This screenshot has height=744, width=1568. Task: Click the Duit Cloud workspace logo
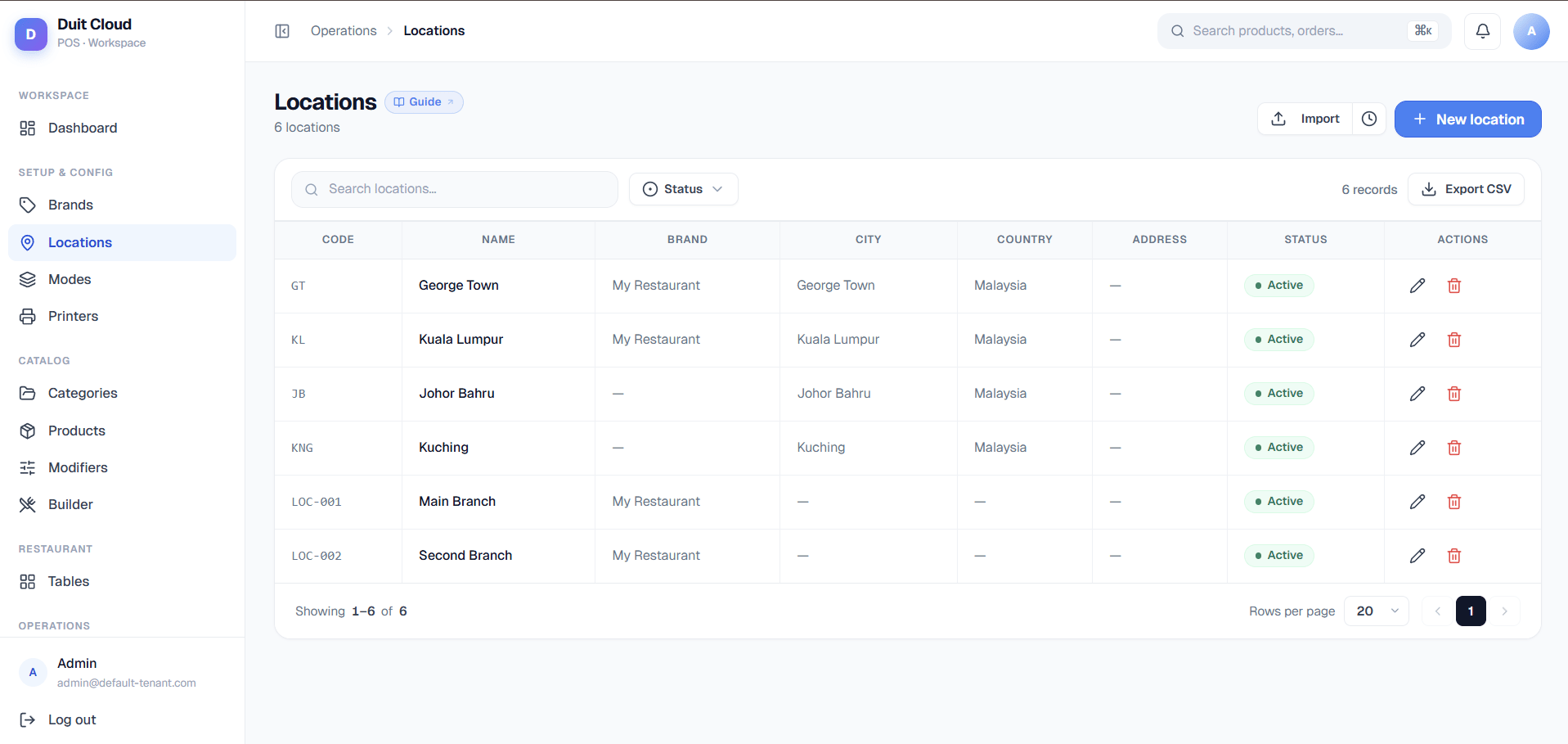pyautogui.click(x=31, y=34)
